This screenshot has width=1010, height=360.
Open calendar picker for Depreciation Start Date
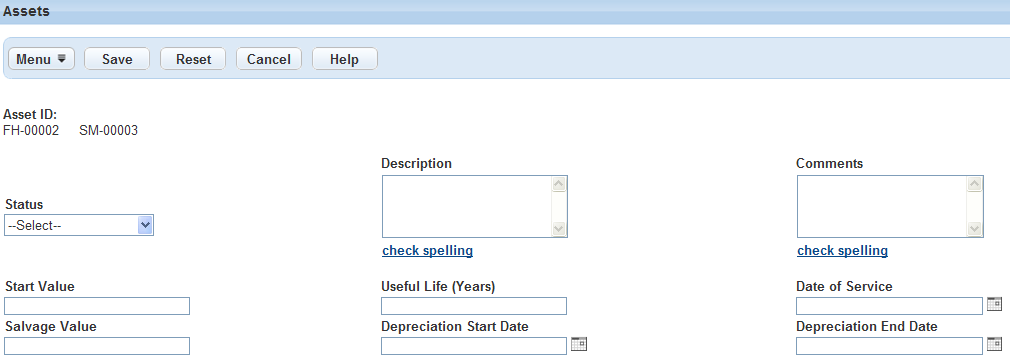point(579,344)
